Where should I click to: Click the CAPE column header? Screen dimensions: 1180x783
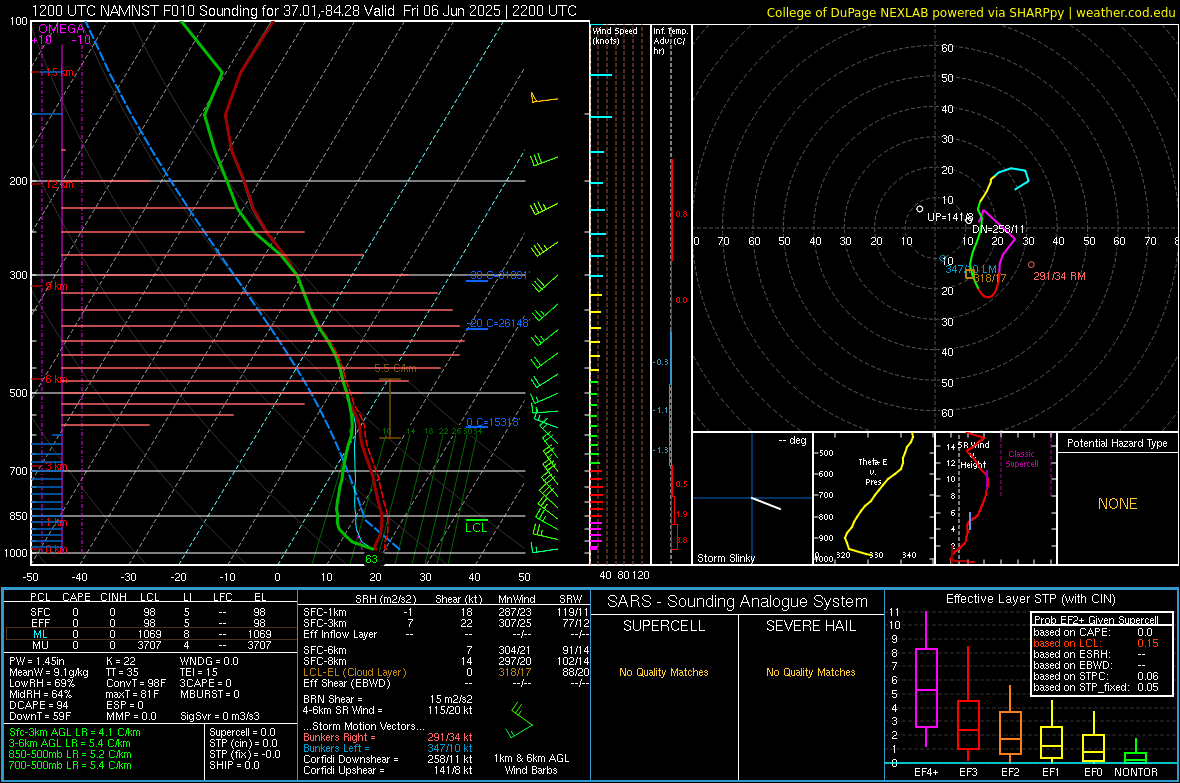point(76,597)
